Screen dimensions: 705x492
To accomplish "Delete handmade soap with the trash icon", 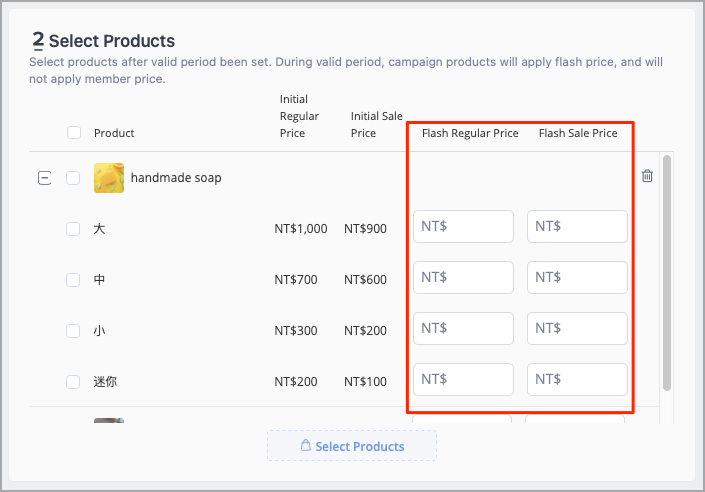I will click(647, 176).
